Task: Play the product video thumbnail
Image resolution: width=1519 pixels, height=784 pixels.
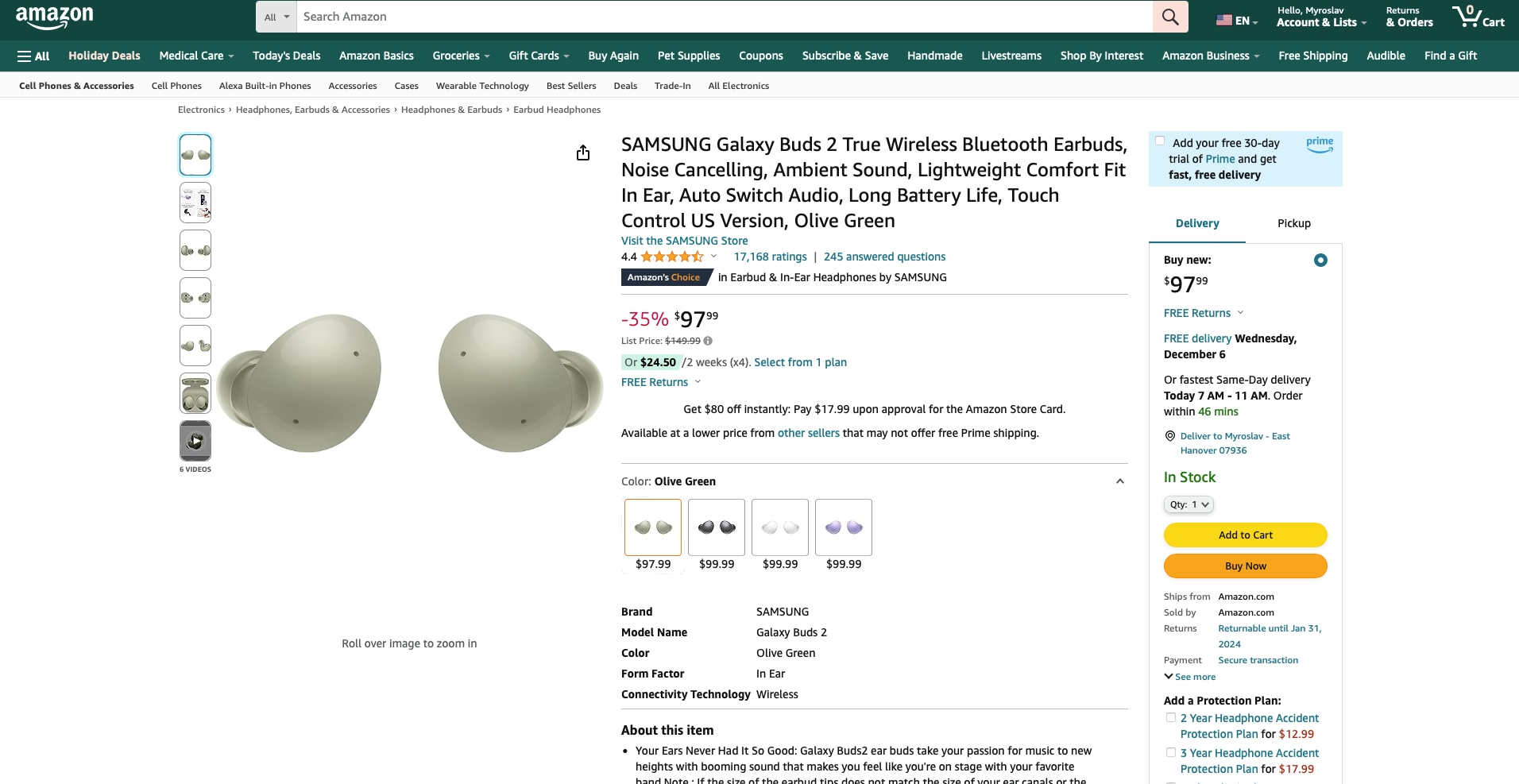Action: click(195, 441)
